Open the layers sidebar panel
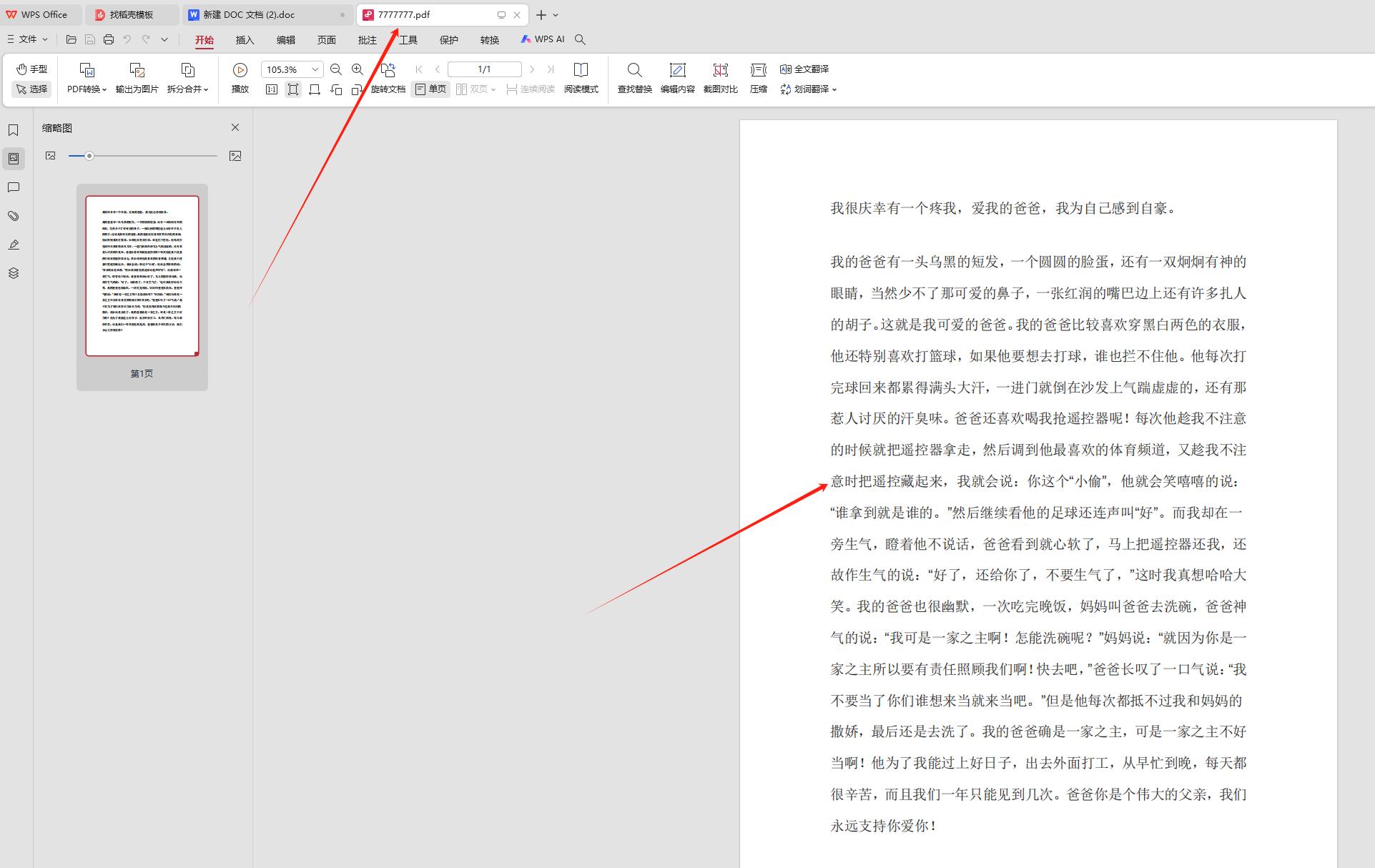This screenshot has width=1375, height=868. [14, 273]
